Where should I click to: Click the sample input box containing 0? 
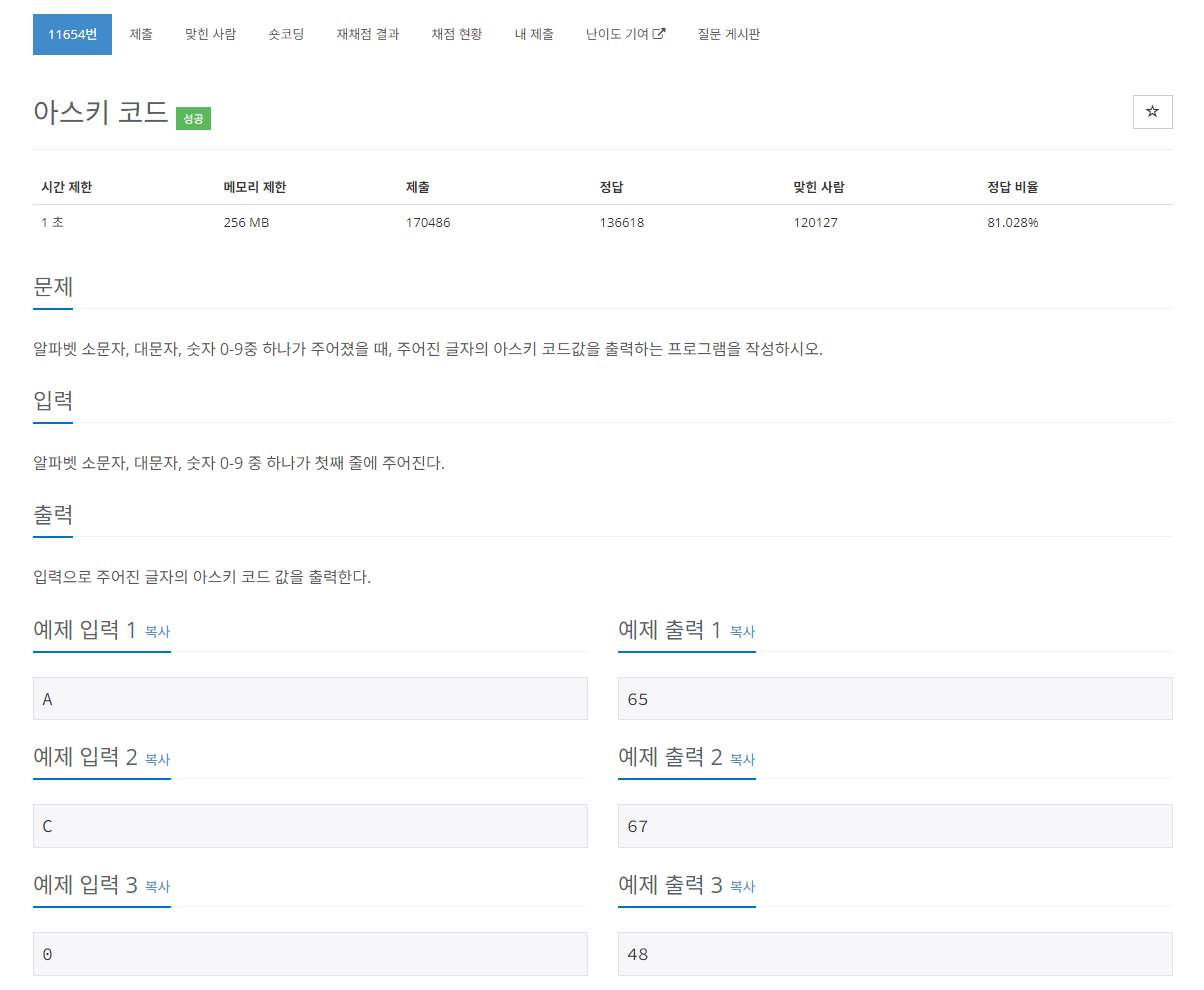coord(310,954)
